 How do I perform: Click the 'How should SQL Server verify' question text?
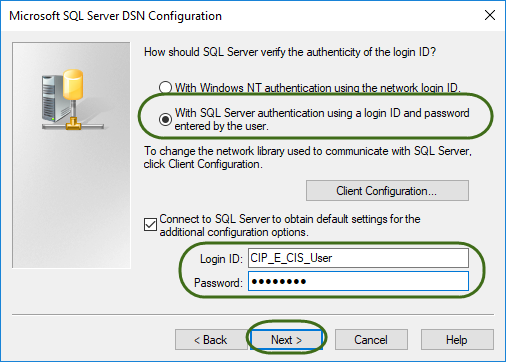point(290,52)
